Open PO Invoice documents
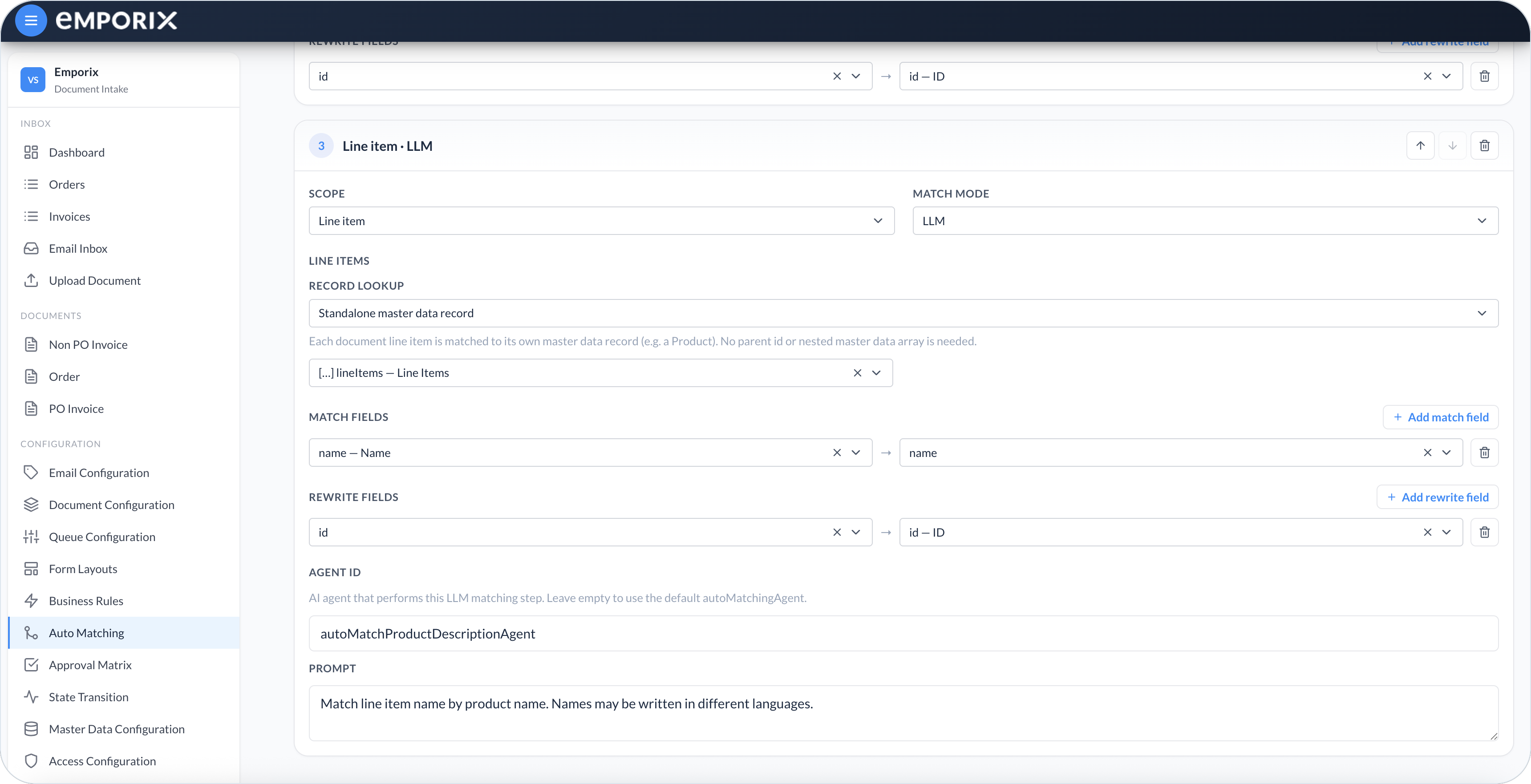The height and width of the screenshot is (784, 1531). pos(124,409)
